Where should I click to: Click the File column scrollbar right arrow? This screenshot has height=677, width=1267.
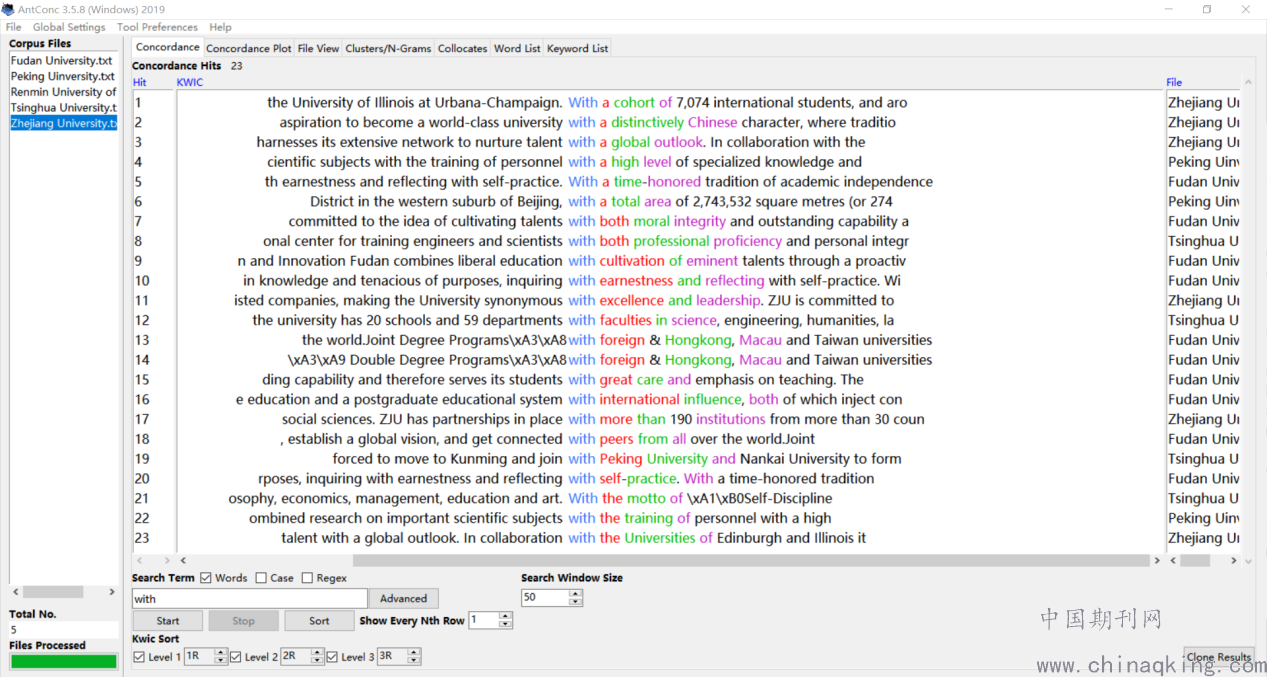tap(1234, 561)
